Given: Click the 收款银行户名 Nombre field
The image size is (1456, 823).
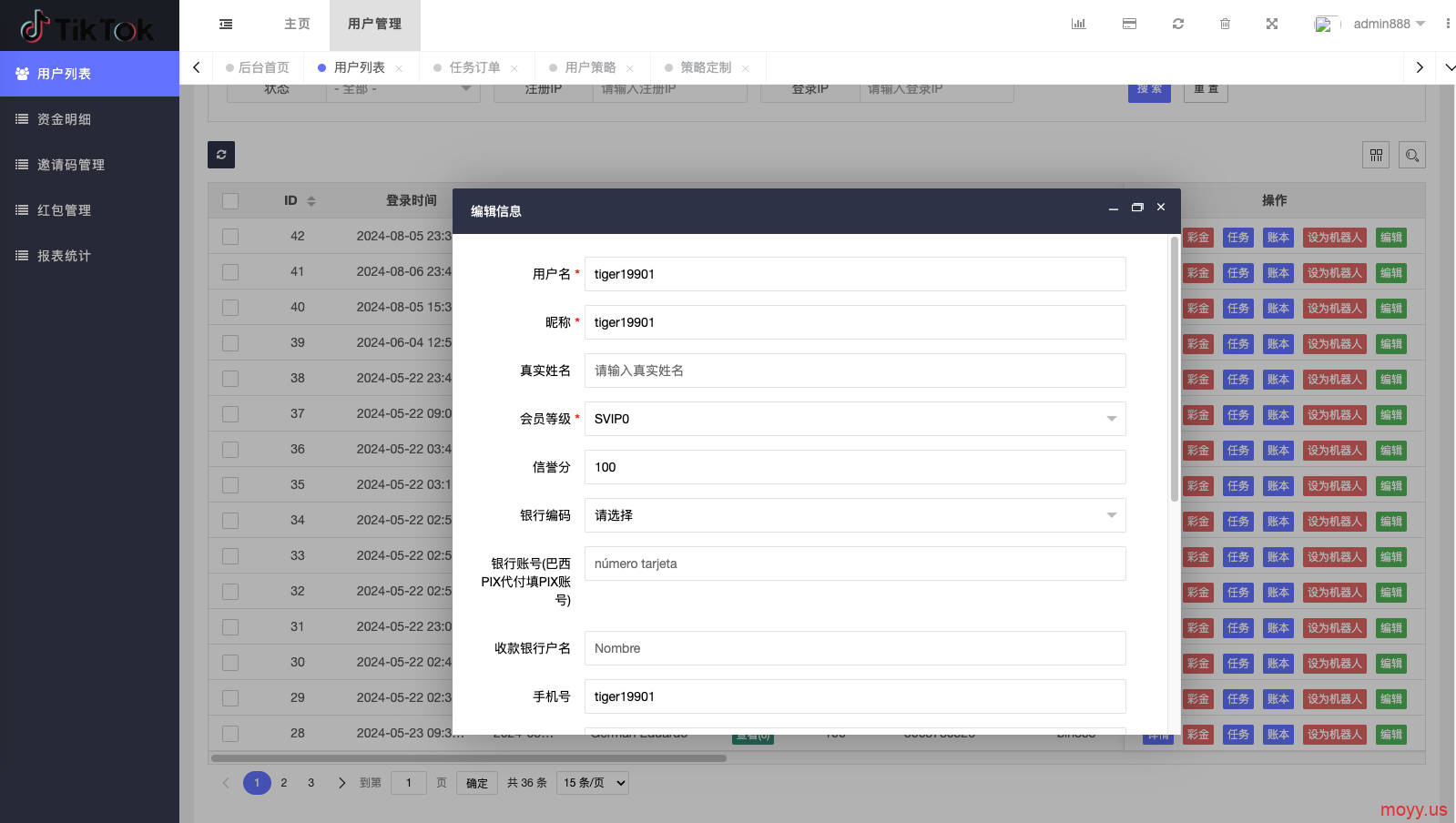Looking at the screenshot, I should pos(855,648).
